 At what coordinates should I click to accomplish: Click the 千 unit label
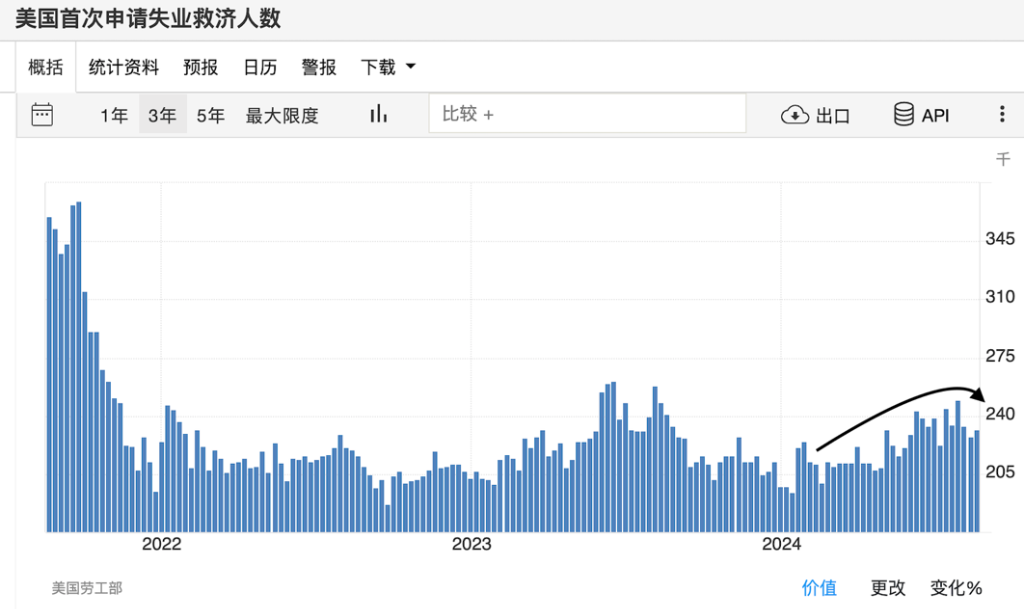tap(1003, 159)
